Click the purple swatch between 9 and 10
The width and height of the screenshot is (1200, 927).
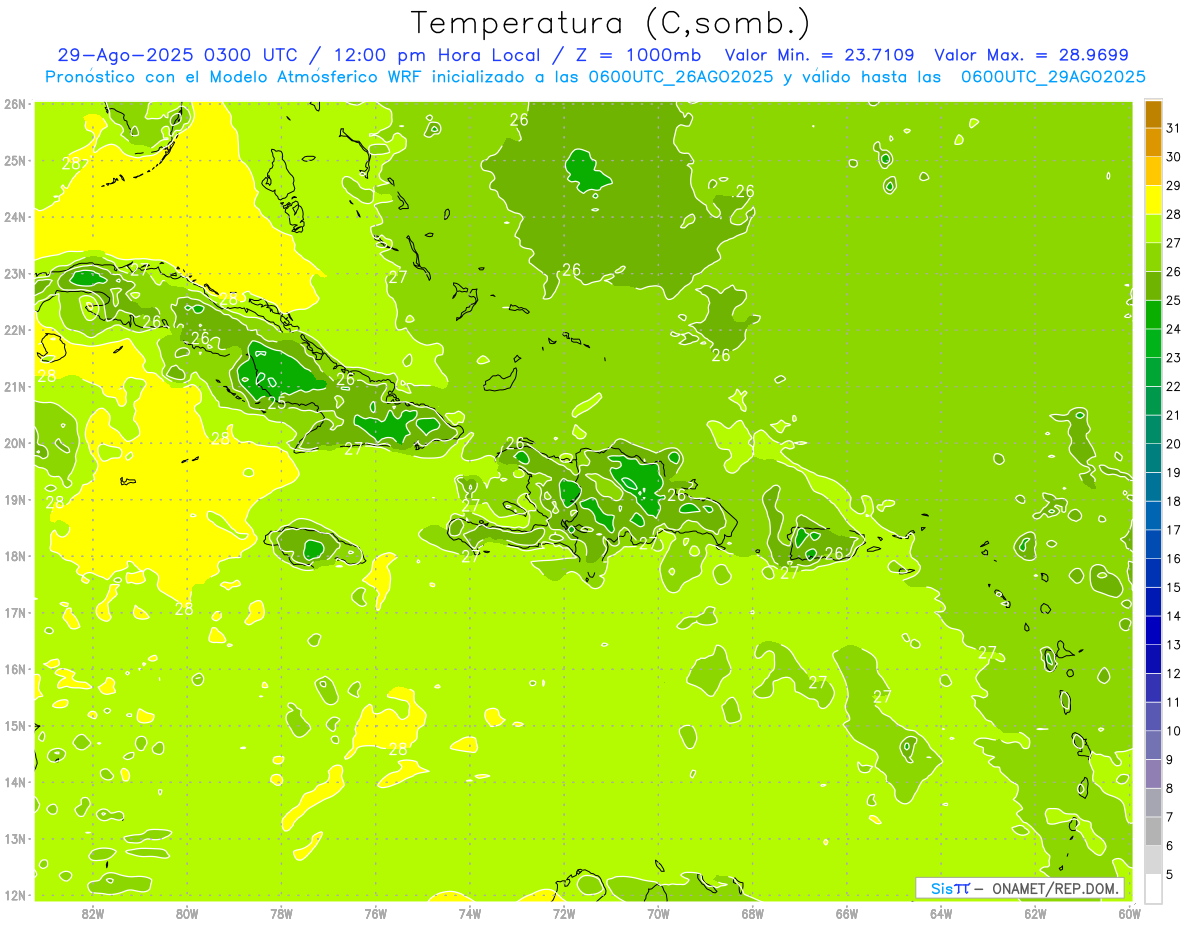point(1153,745)
